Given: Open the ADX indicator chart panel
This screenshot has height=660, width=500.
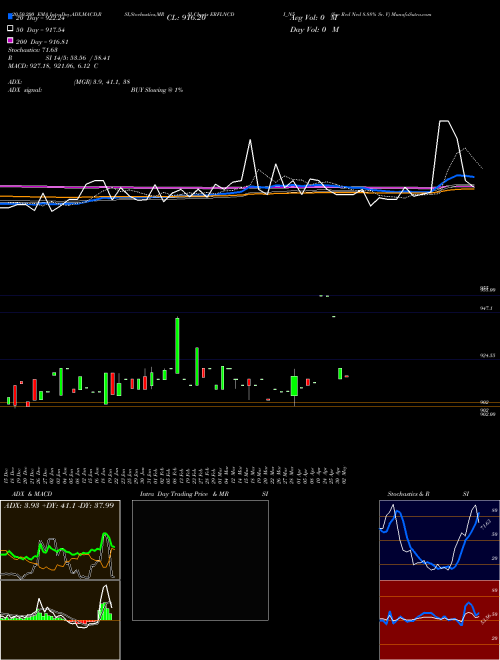Looking at the screenshot, I should coord(60,540).
